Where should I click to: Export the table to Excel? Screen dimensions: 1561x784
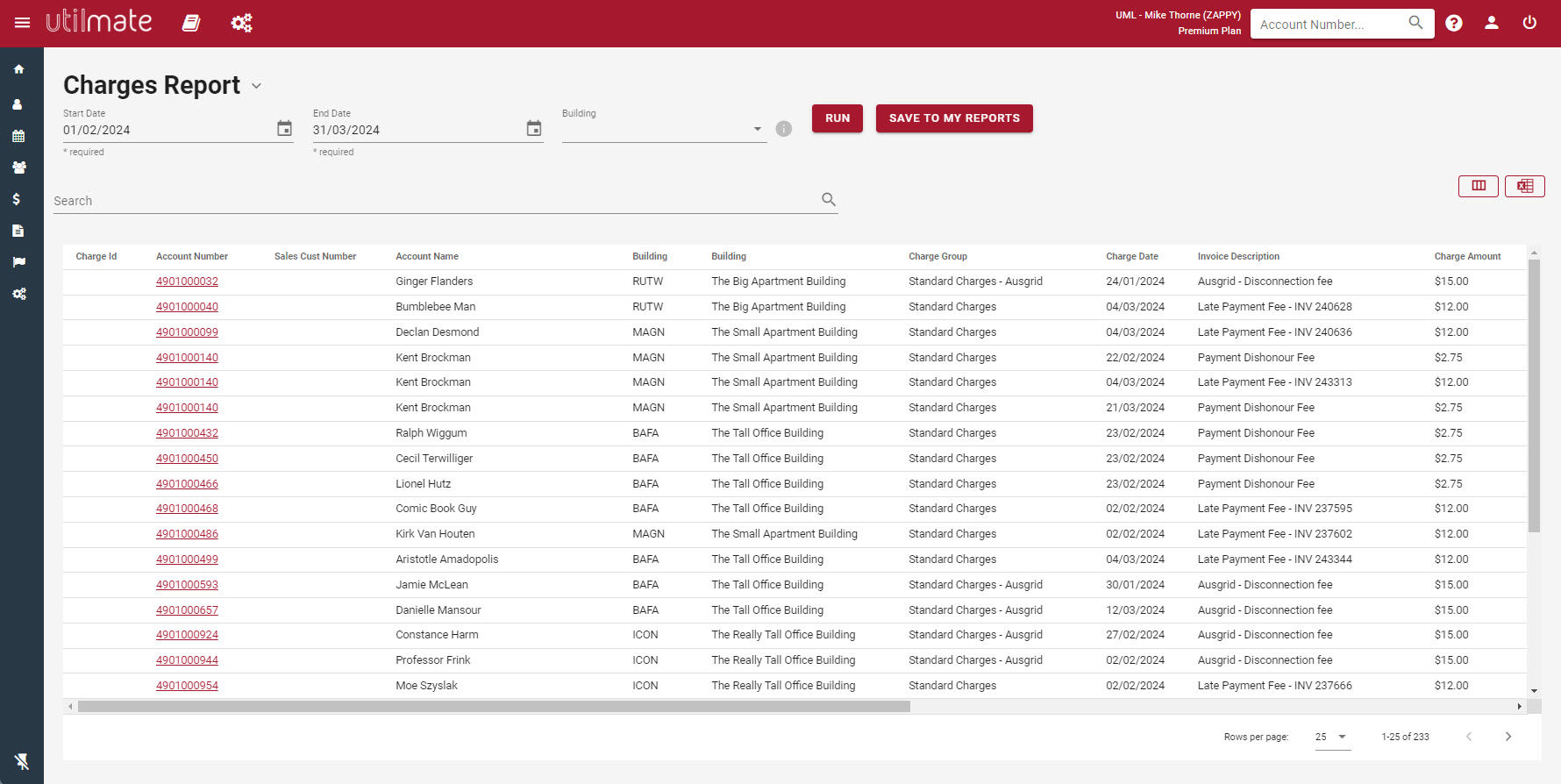pos(1525,186)
